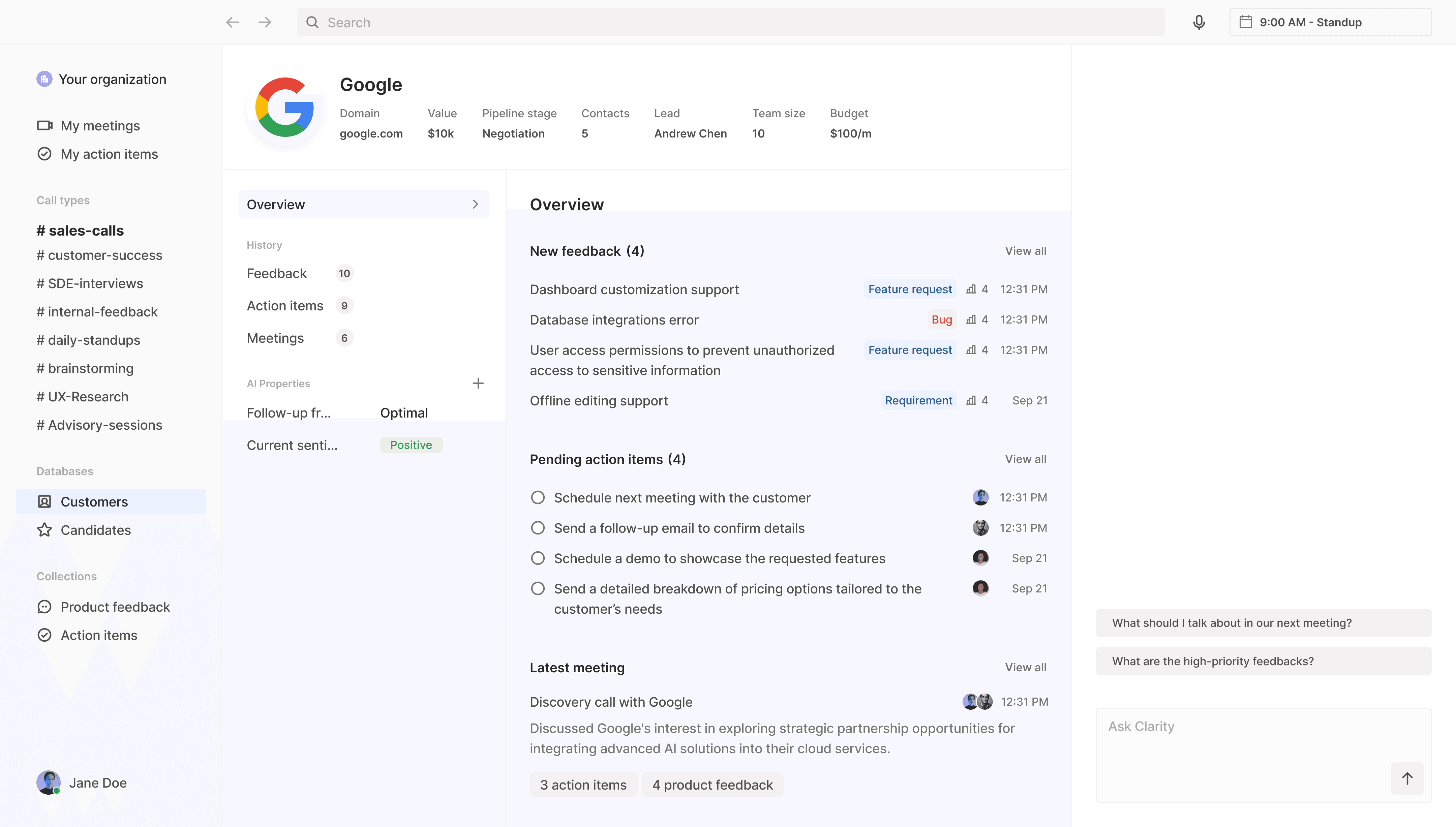The image size is (1456, 827).
Task: Open the 9:00 AM - Standup meeting selector
Action: point(1330,22)
